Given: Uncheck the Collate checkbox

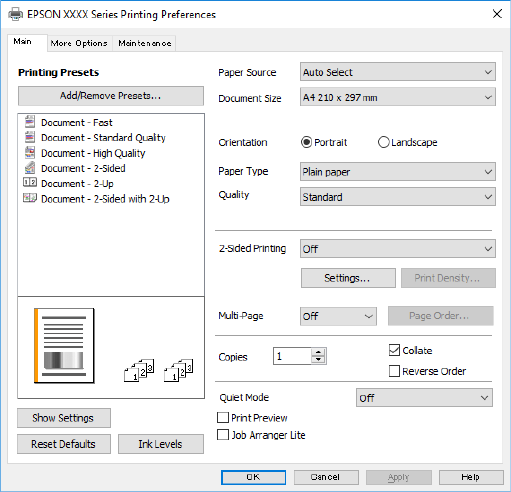Looking at the screenshot, I should (394, 350).
